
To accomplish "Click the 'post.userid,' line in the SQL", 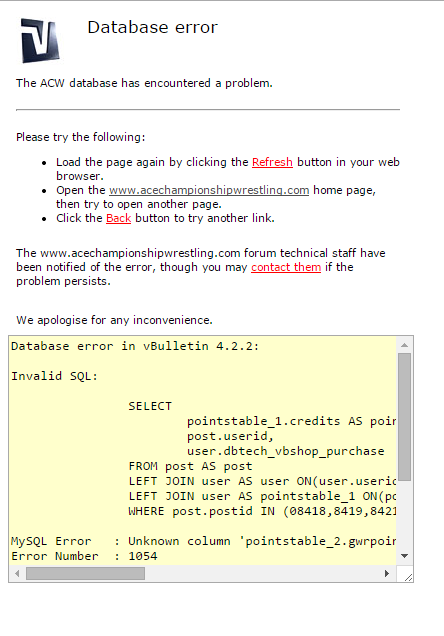I will (230, 436).
